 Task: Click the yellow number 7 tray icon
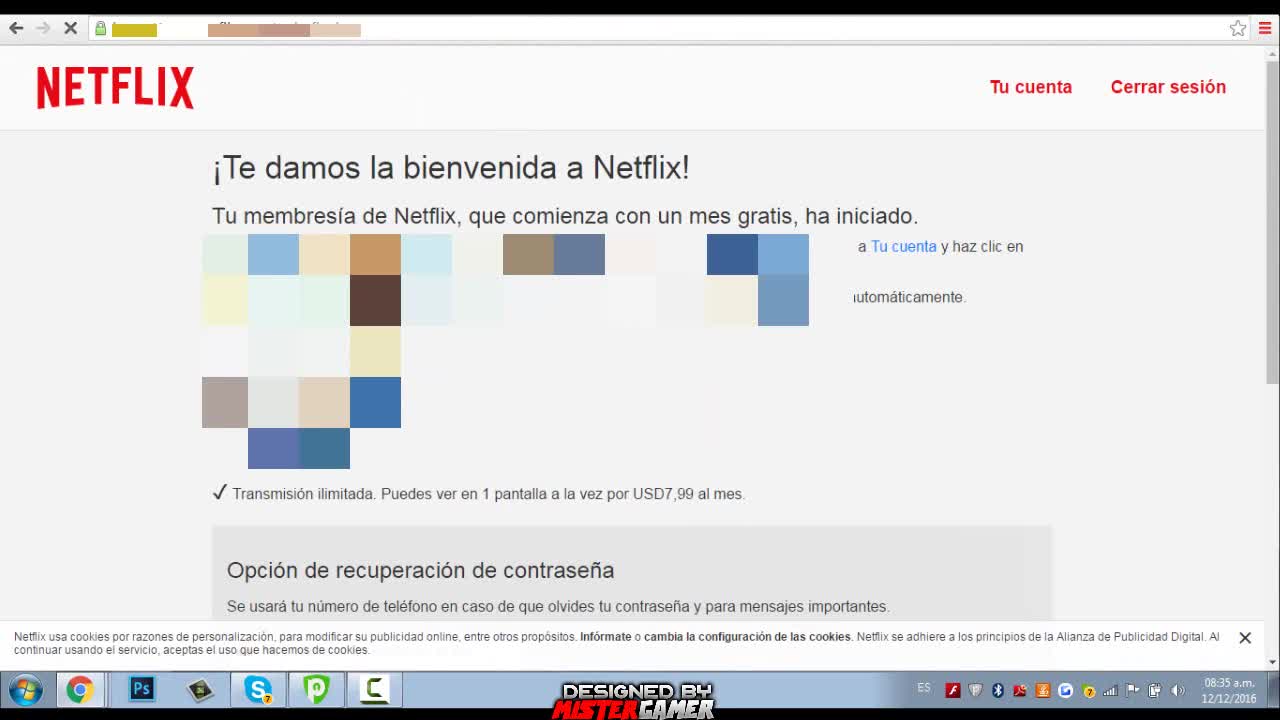click(1088, 690)
